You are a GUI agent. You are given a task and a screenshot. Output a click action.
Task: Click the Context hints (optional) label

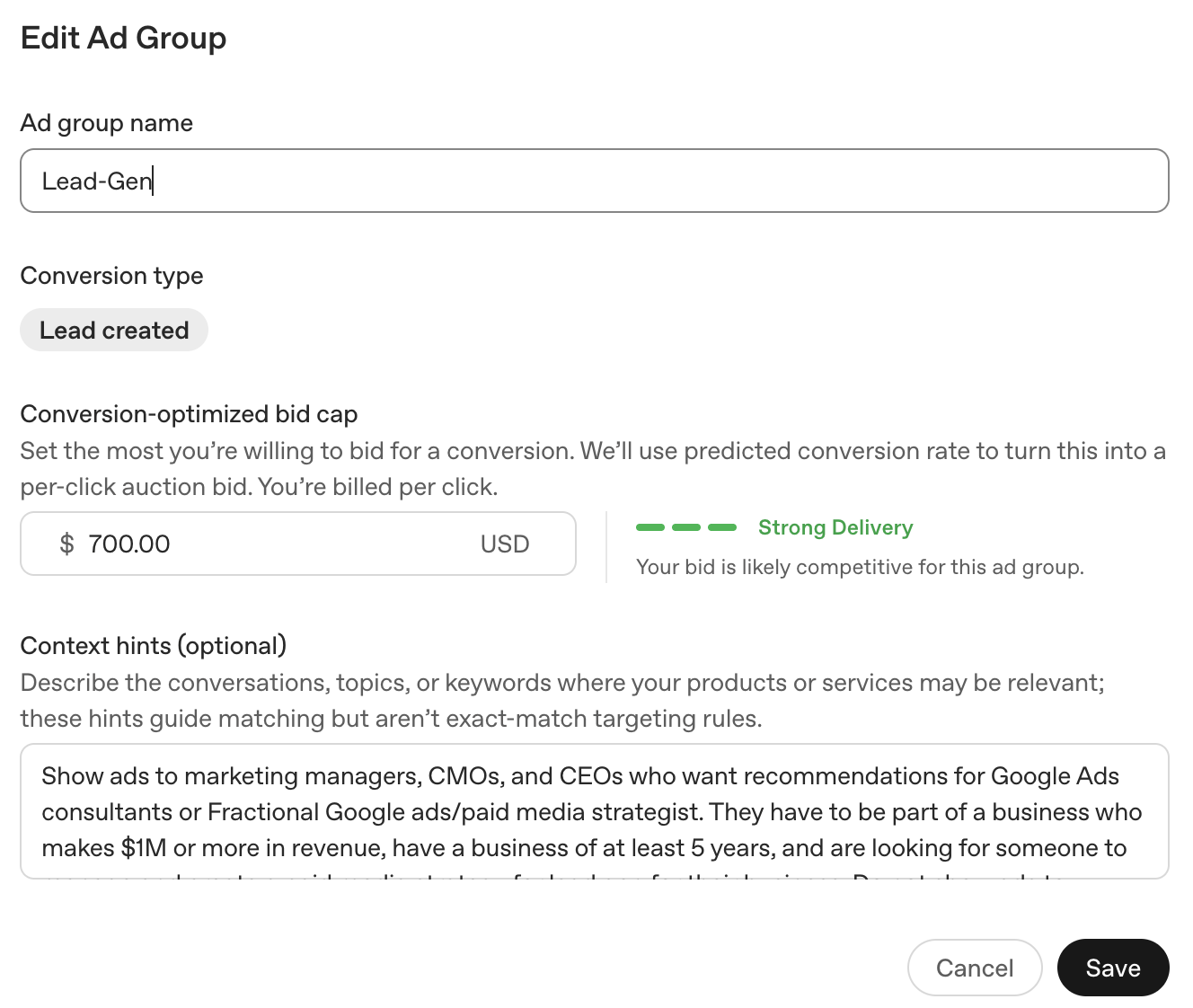pyautogui.click(x=154, y=646)
